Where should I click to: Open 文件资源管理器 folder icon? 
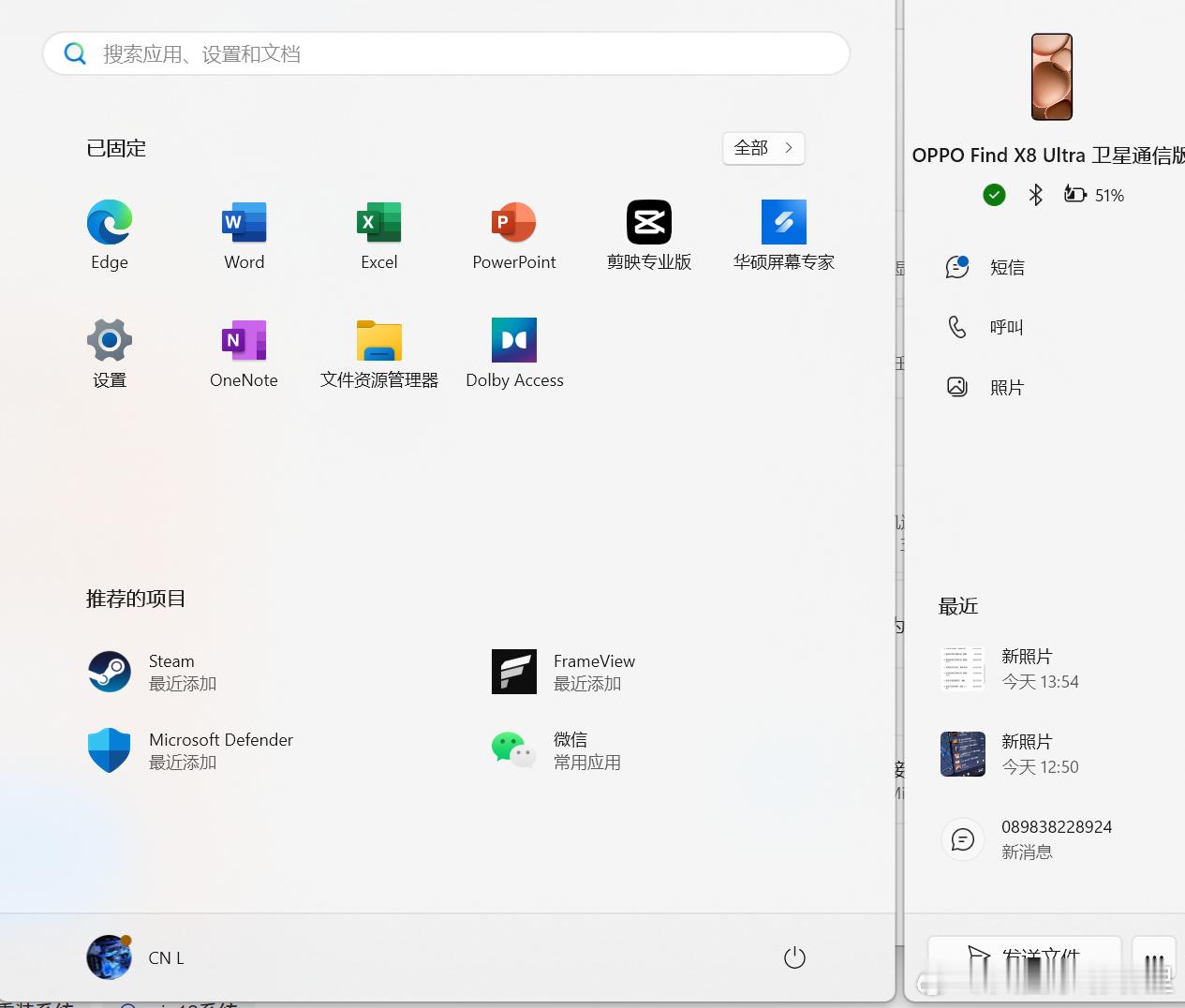pyautogui.click(x=379, y=352)
